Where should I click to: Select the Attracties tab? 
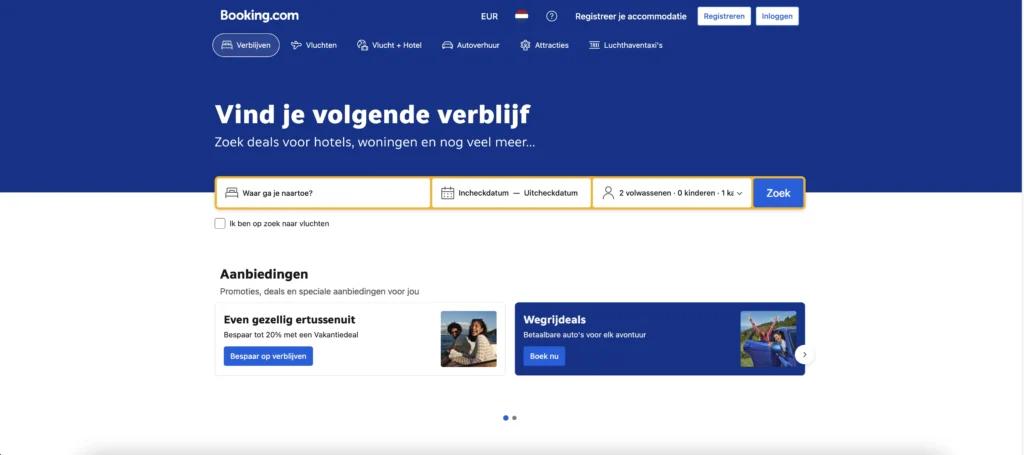coord(545,45)
